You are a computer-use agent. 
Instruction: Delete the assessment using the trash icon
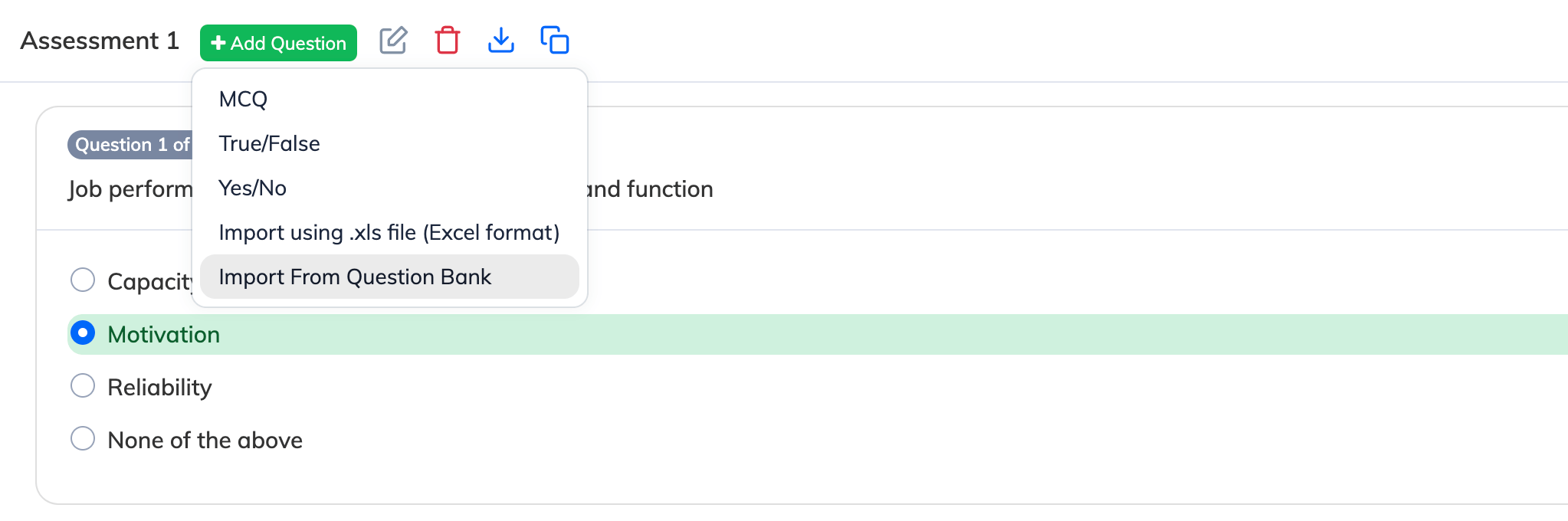[448, 41]
